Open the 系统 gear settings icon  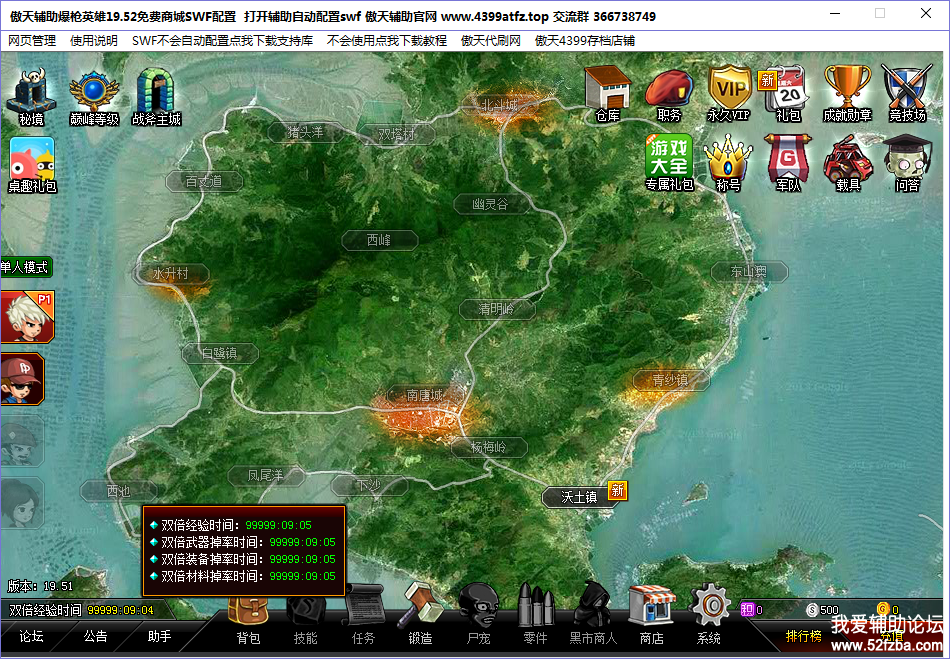709,618
